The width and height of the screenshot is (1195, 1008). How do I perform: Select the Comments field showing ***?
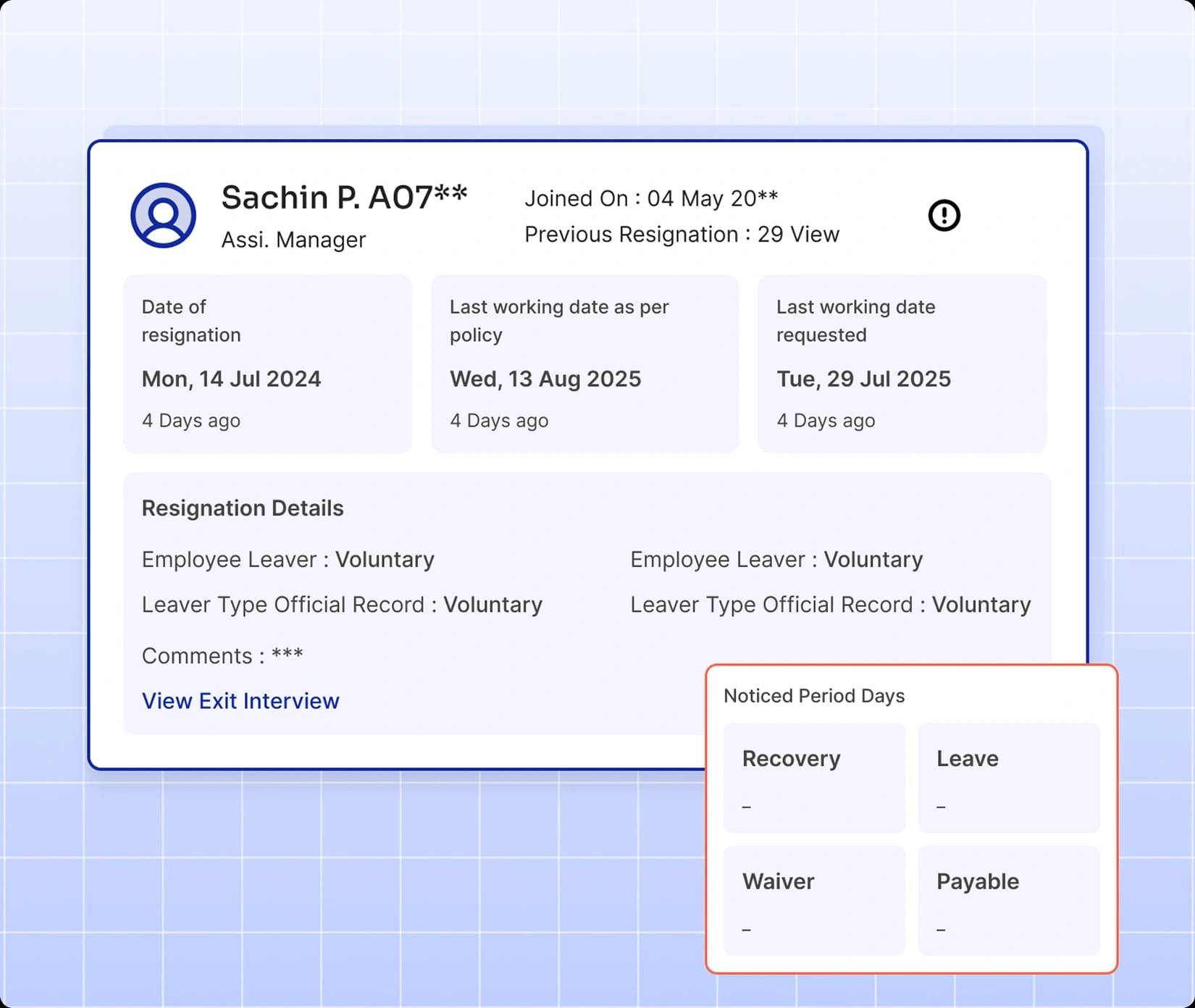coord(223,655)
